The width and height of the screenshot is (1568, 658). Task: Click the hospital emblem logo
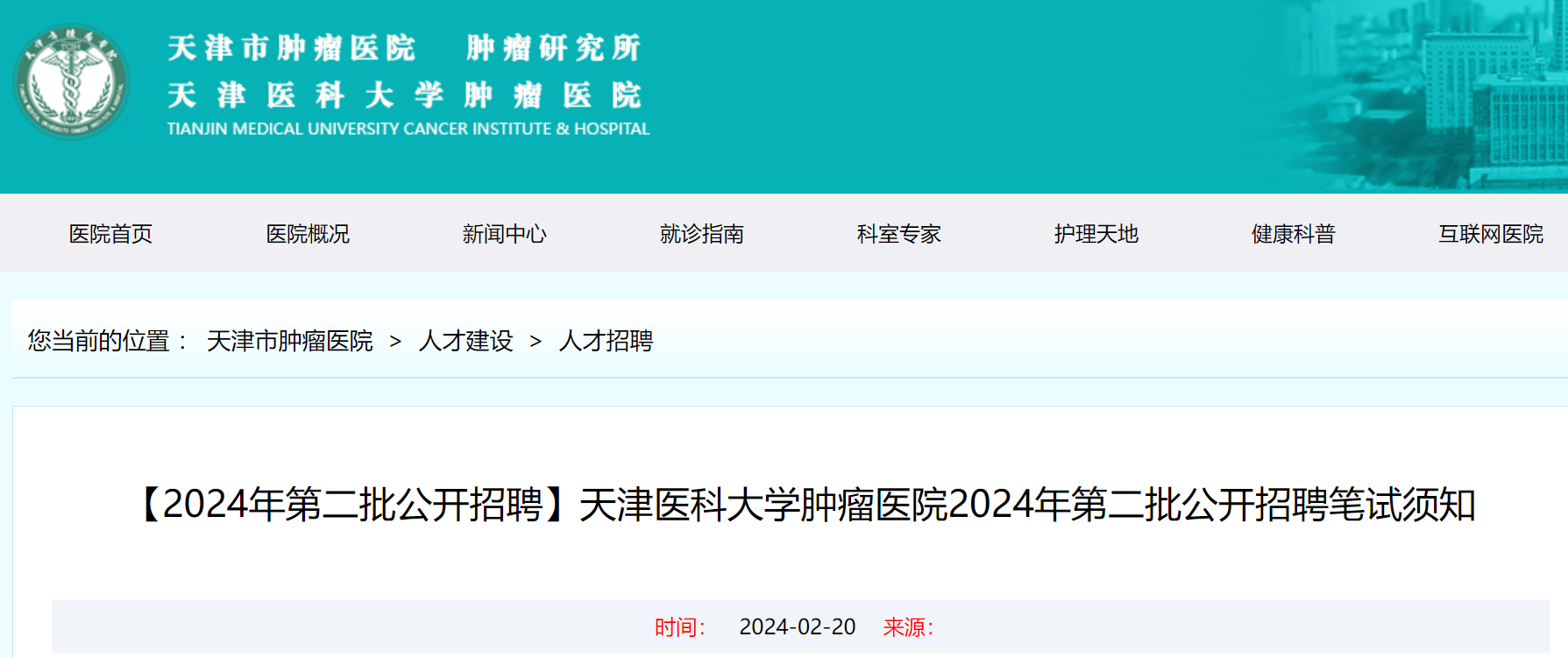pyautogui.click(x=71, y=81)
